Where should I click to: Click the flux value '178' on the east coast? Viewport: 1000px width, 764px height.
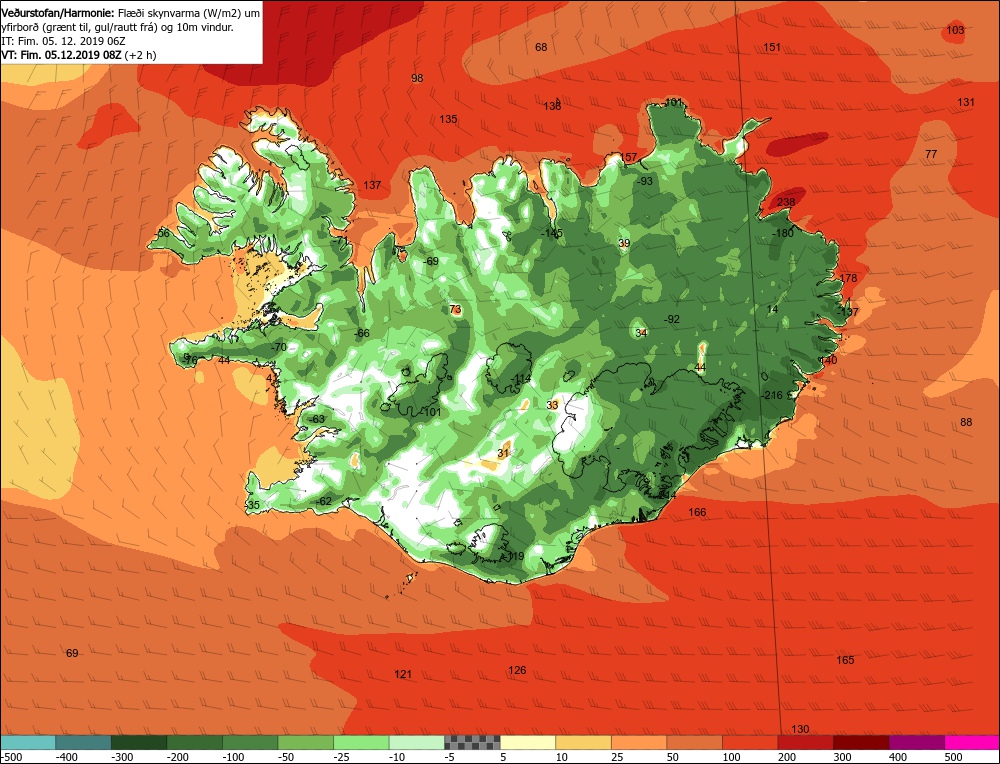click(848, 278)
